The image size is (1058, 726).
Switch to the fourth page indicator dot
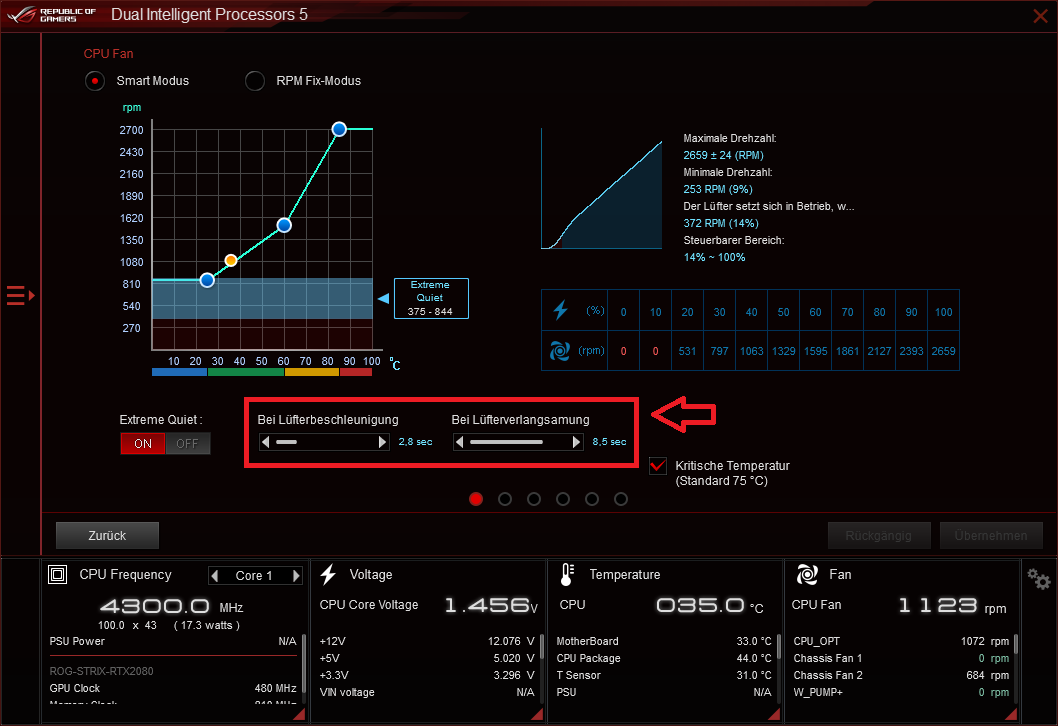pos(563,499)
